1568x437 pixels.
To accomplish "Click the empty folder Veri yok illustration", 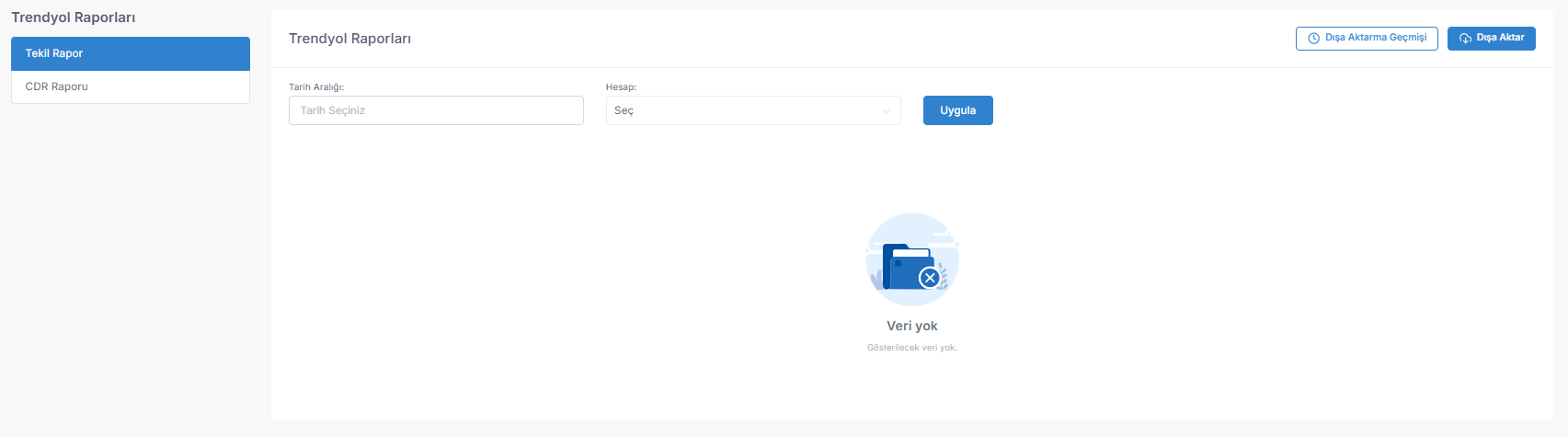I will (912, 259).
